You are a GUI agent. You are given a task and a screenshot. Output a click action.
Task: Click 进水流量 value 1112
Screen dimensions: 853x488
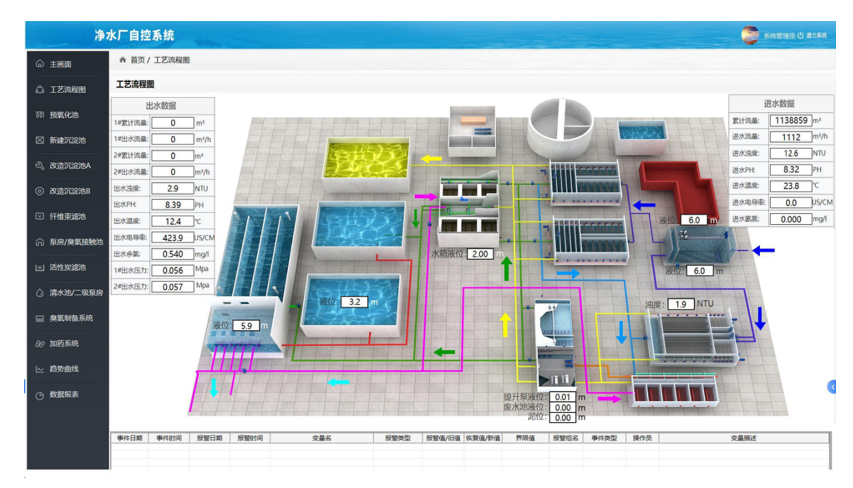click(791, 137)
